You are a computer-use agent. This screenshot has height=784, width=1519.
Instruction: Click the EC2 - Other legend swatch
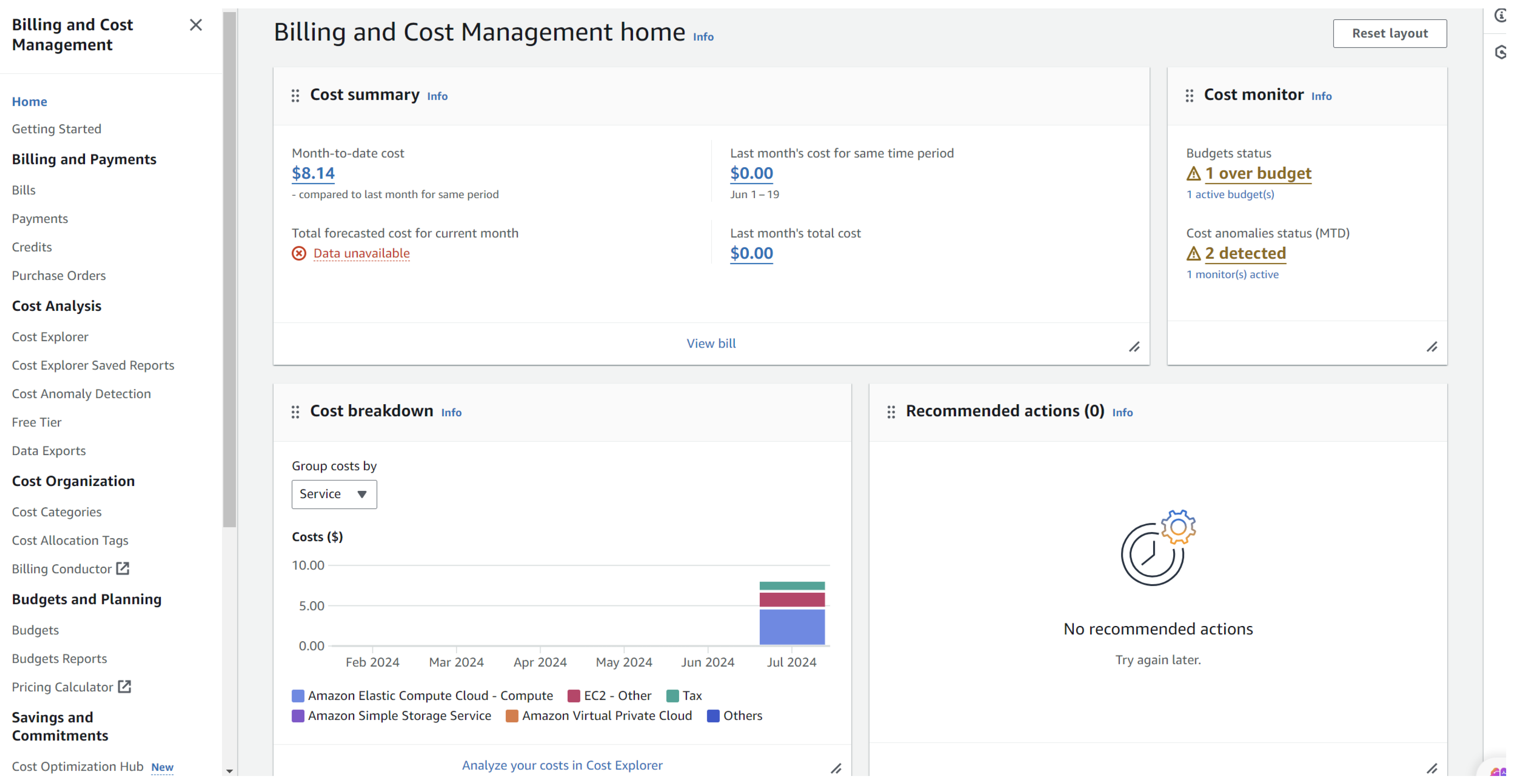pyautogui.click(x=573, y=696)
